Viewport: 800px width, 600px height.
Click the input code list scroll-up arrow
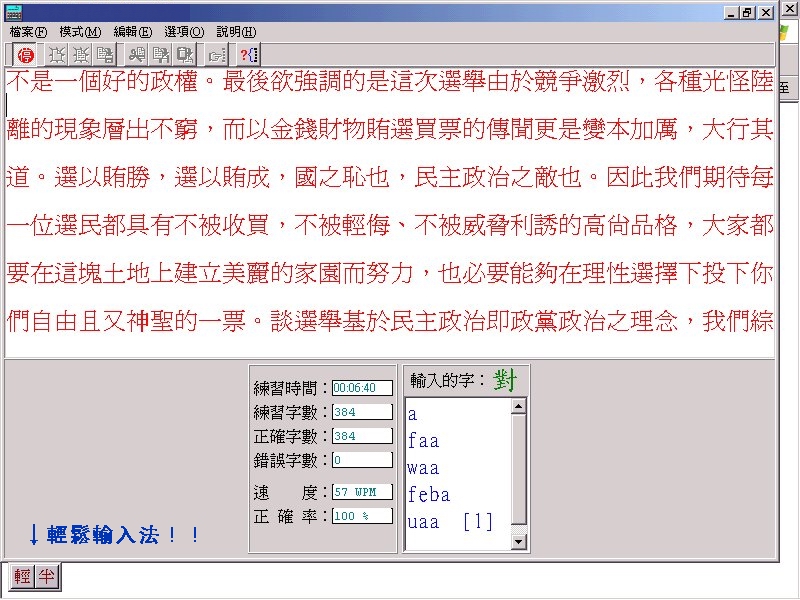coord(518,407)
